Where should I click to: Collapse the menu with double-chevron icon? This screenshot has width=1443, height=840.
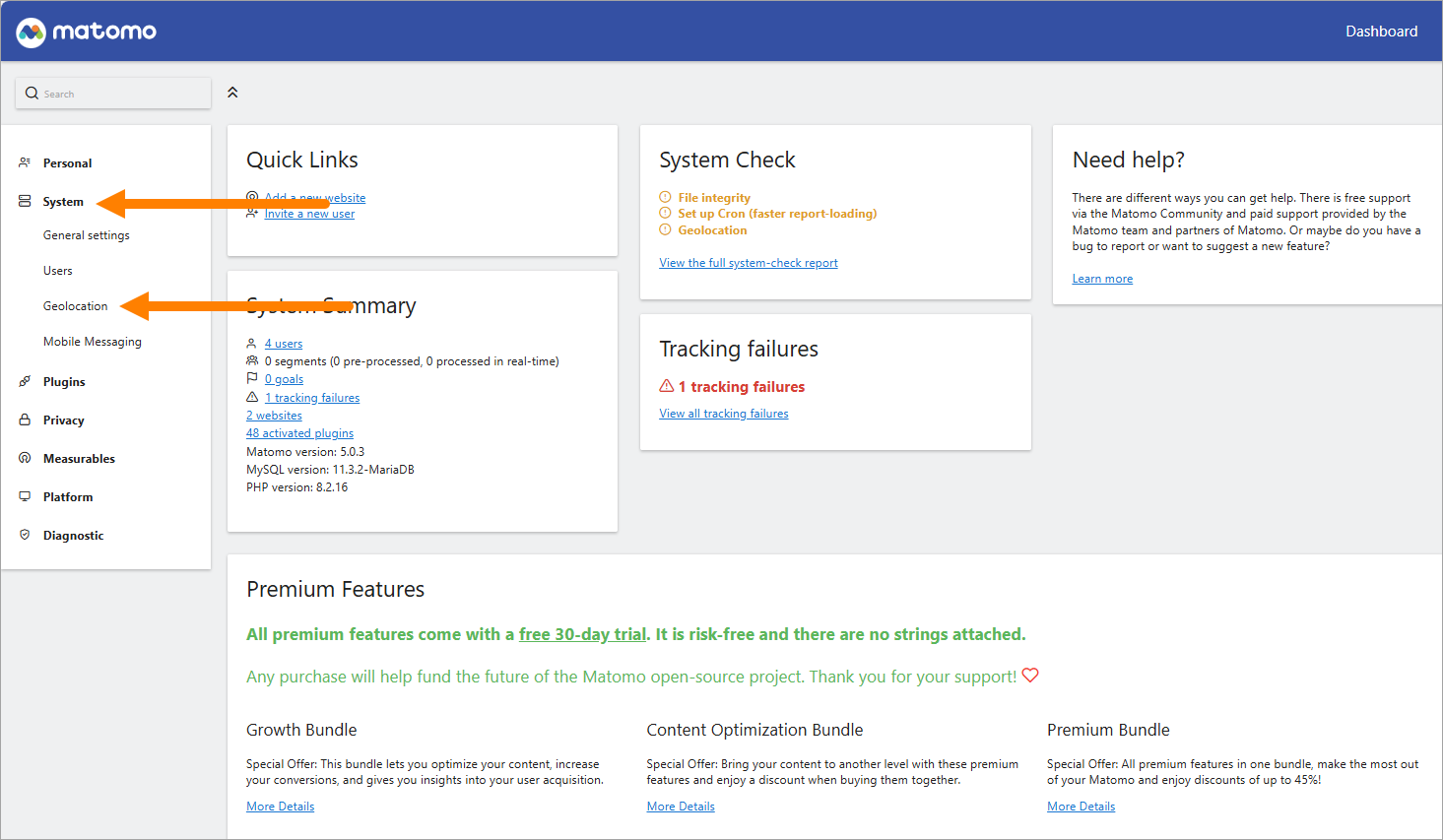232,93
